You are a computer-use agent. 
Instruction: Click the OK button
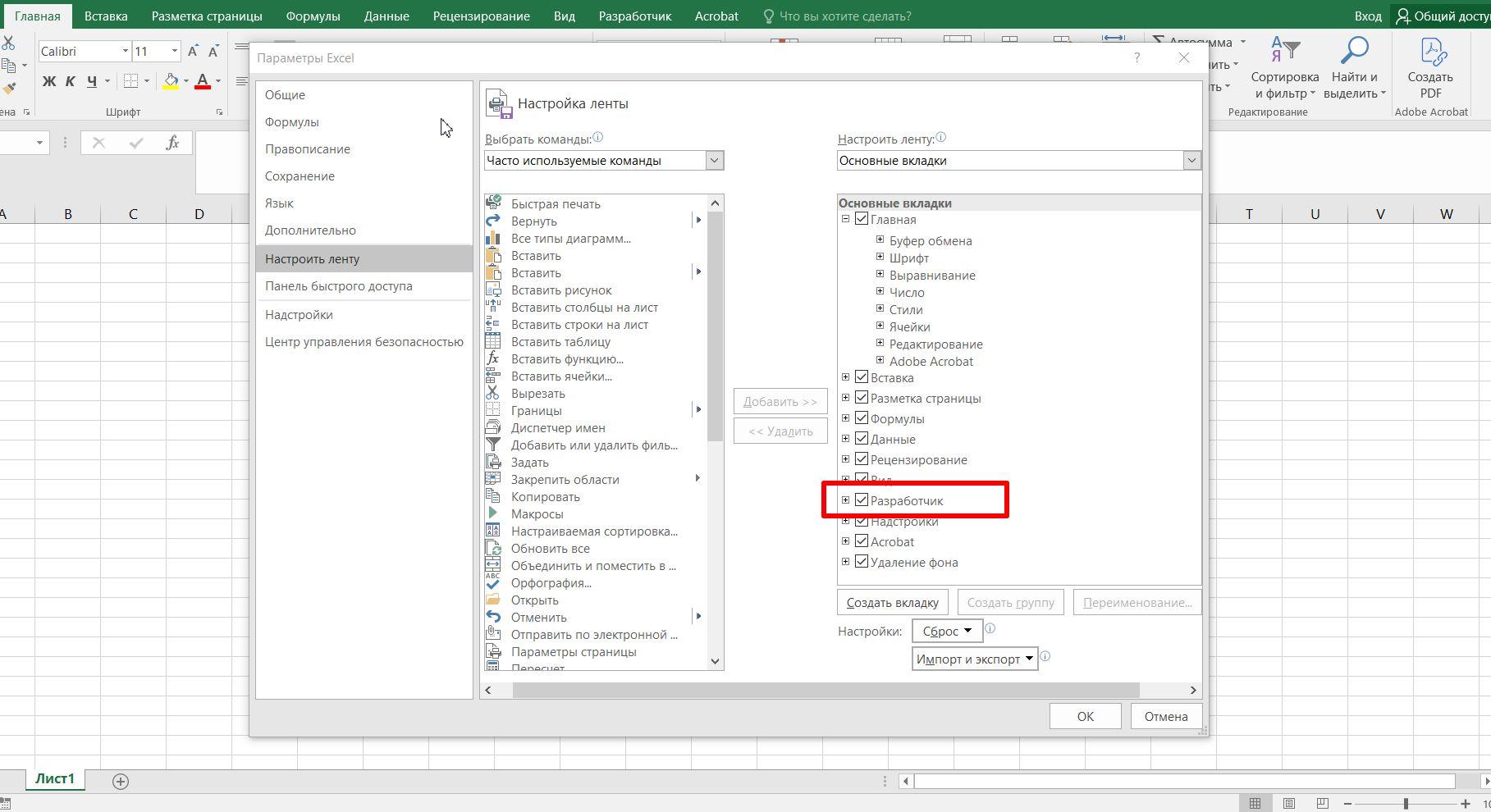pos(1085,716)
